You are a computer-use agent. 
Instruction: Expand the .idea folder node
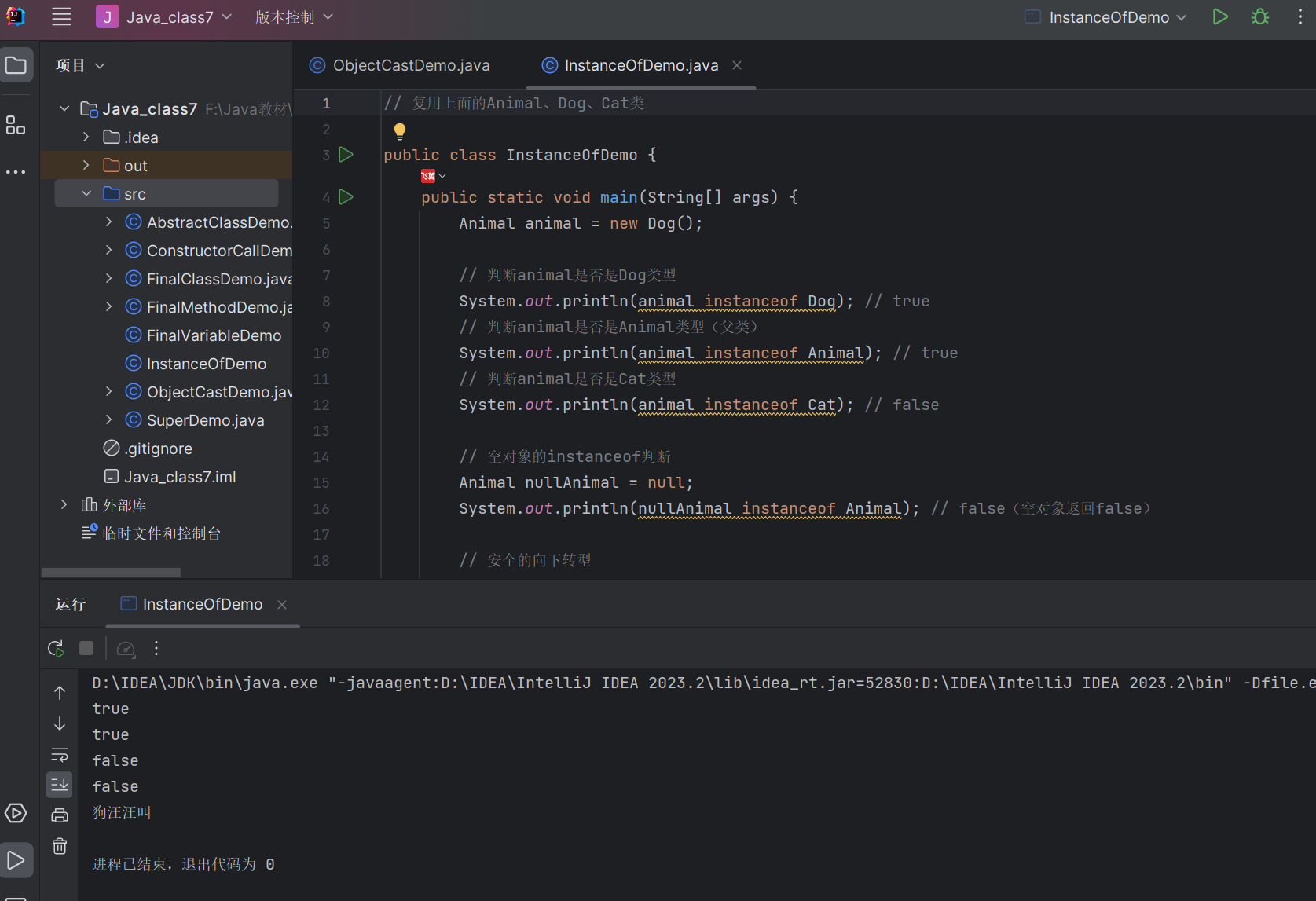pos(86,137)
